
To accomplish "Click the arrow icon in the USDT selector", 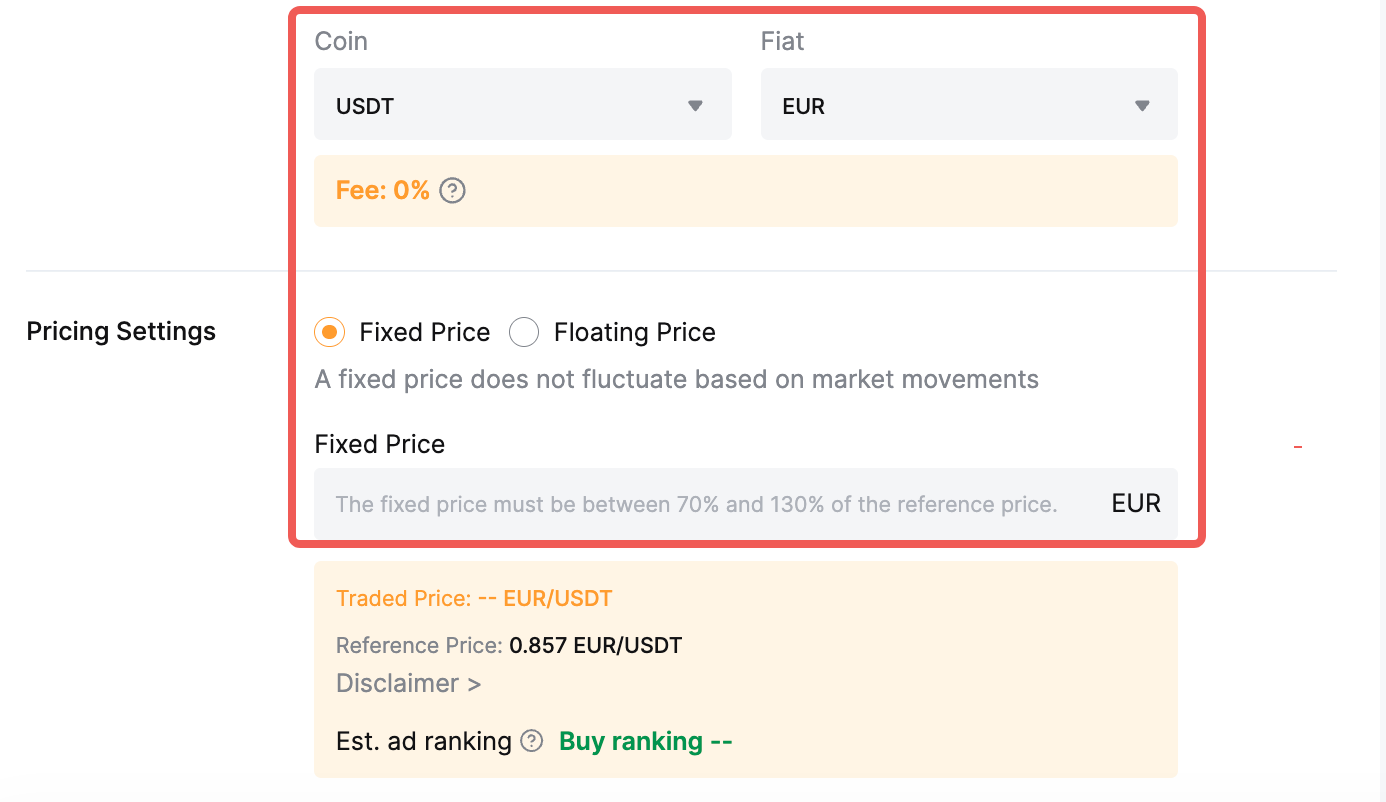I will (695, 106).
